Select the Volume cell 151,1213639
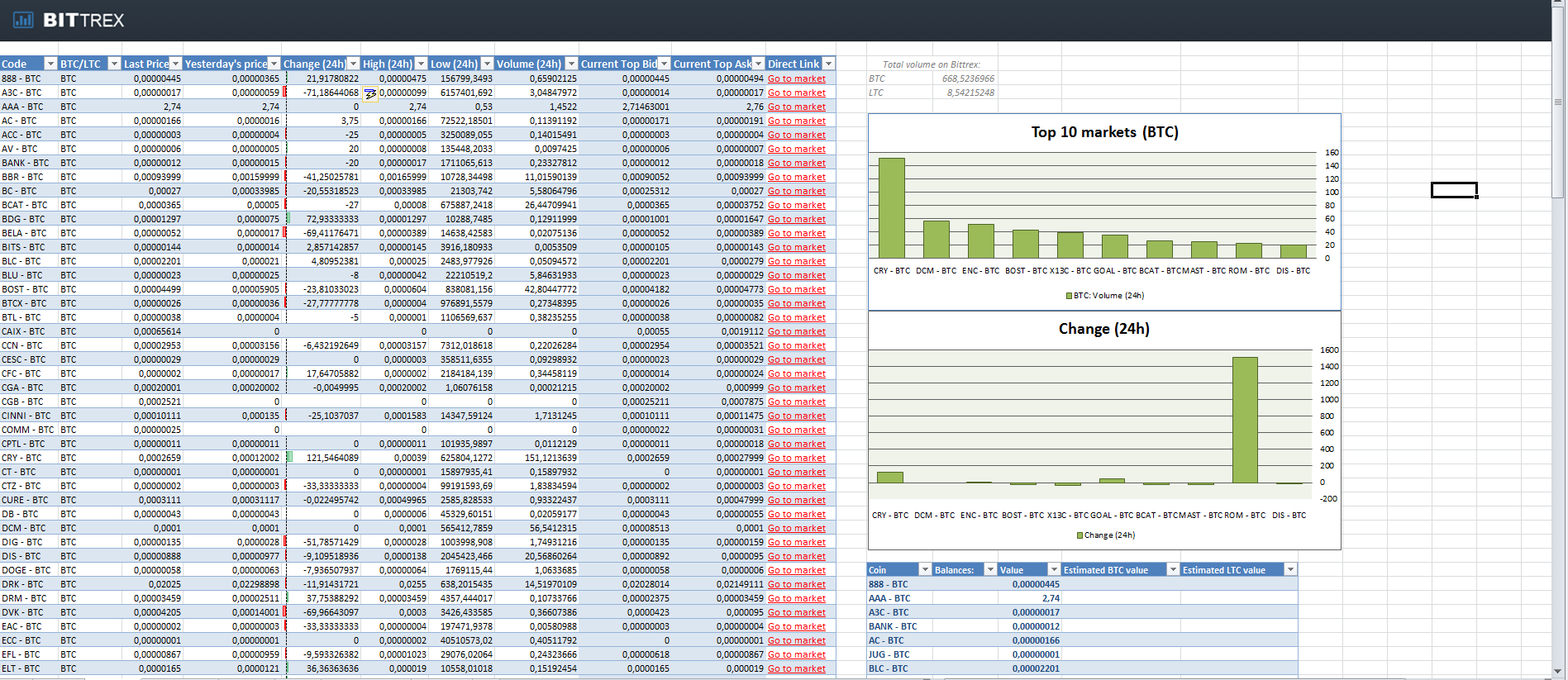The image size is (1568, 680). [x=536, y=458]
